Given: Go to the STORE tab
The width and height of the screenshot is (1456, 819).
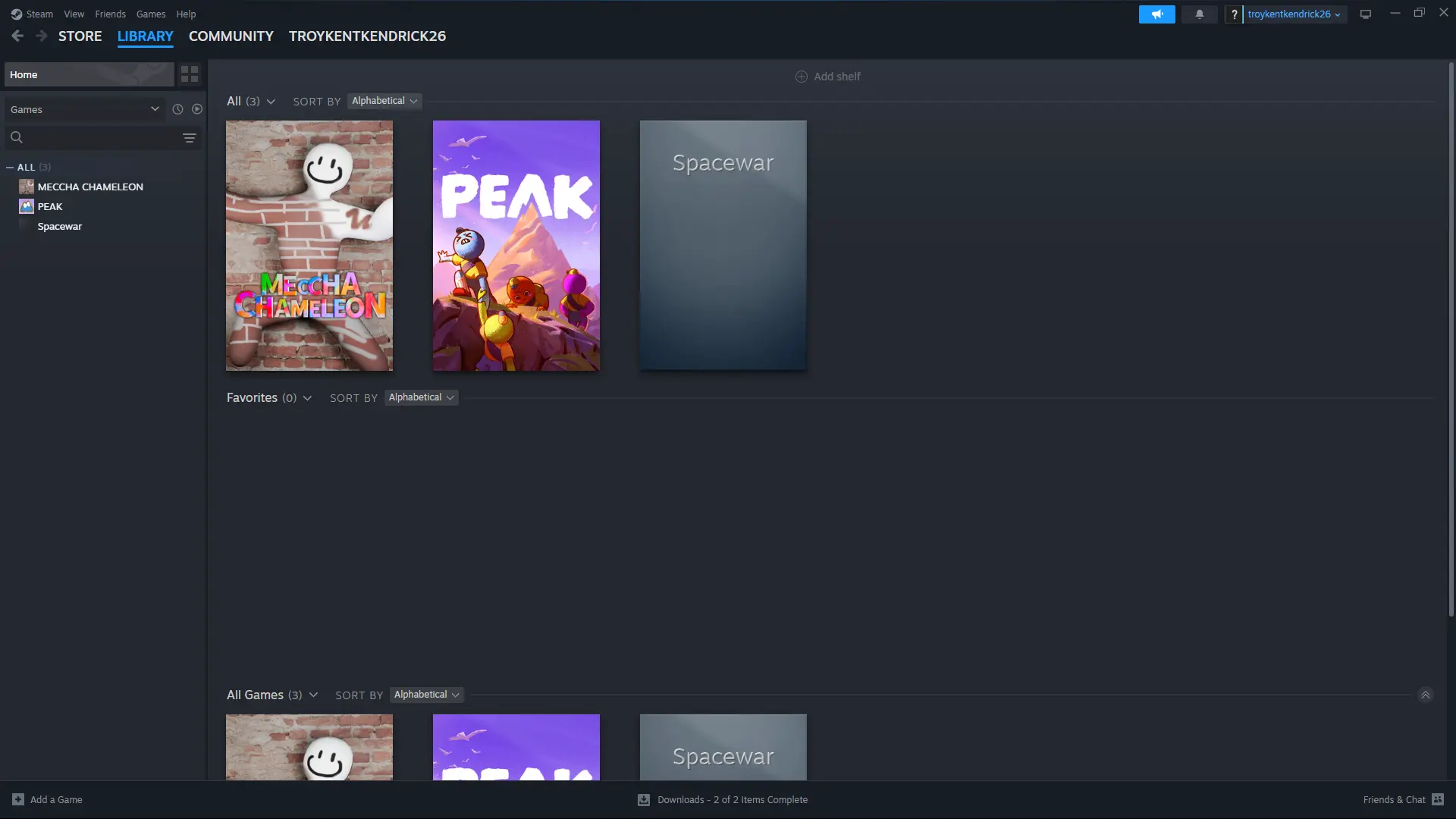Looking at the screenshot, I should click(x=80, y=36).
